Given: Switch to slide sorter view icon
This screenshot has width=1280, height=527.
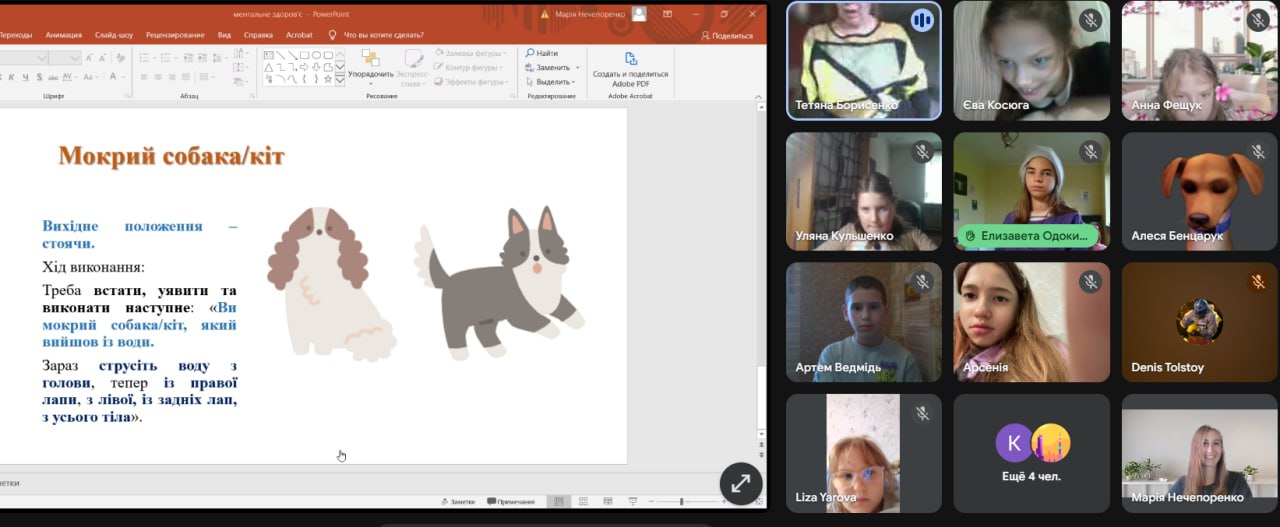Looking at the screenshot, I should tap(582, 501).
